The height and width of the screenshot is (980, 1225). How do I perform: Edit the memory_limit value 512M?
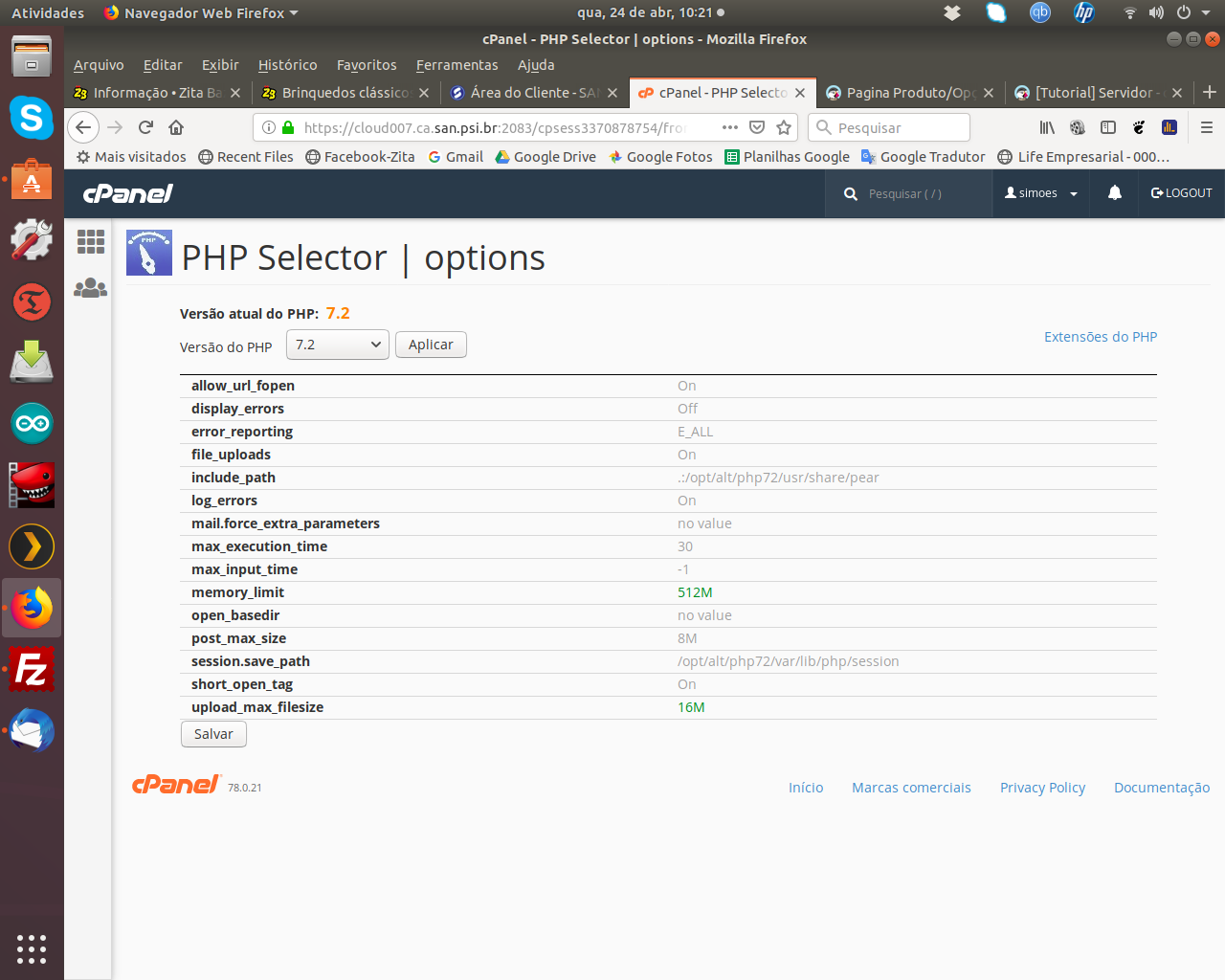point(695,592)
